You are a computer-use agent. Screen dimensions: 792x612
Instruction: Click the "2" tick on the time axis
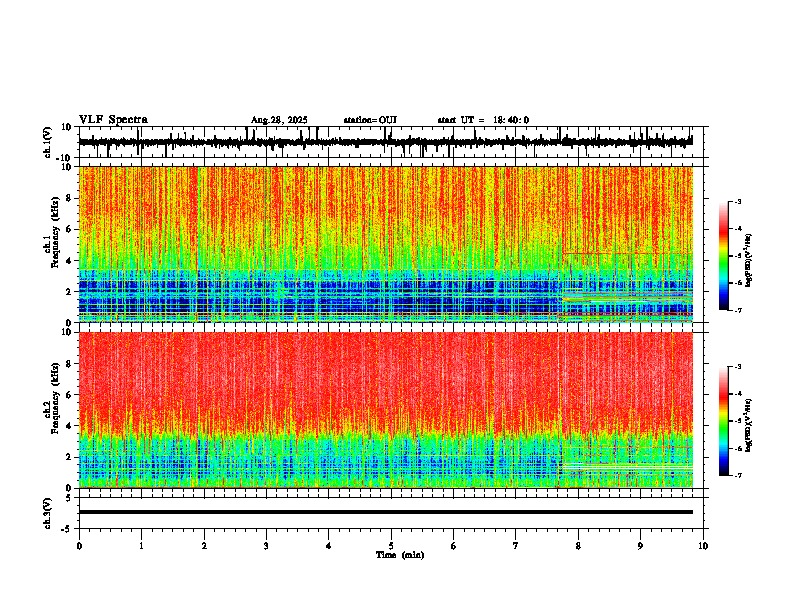tap(204, 546)
